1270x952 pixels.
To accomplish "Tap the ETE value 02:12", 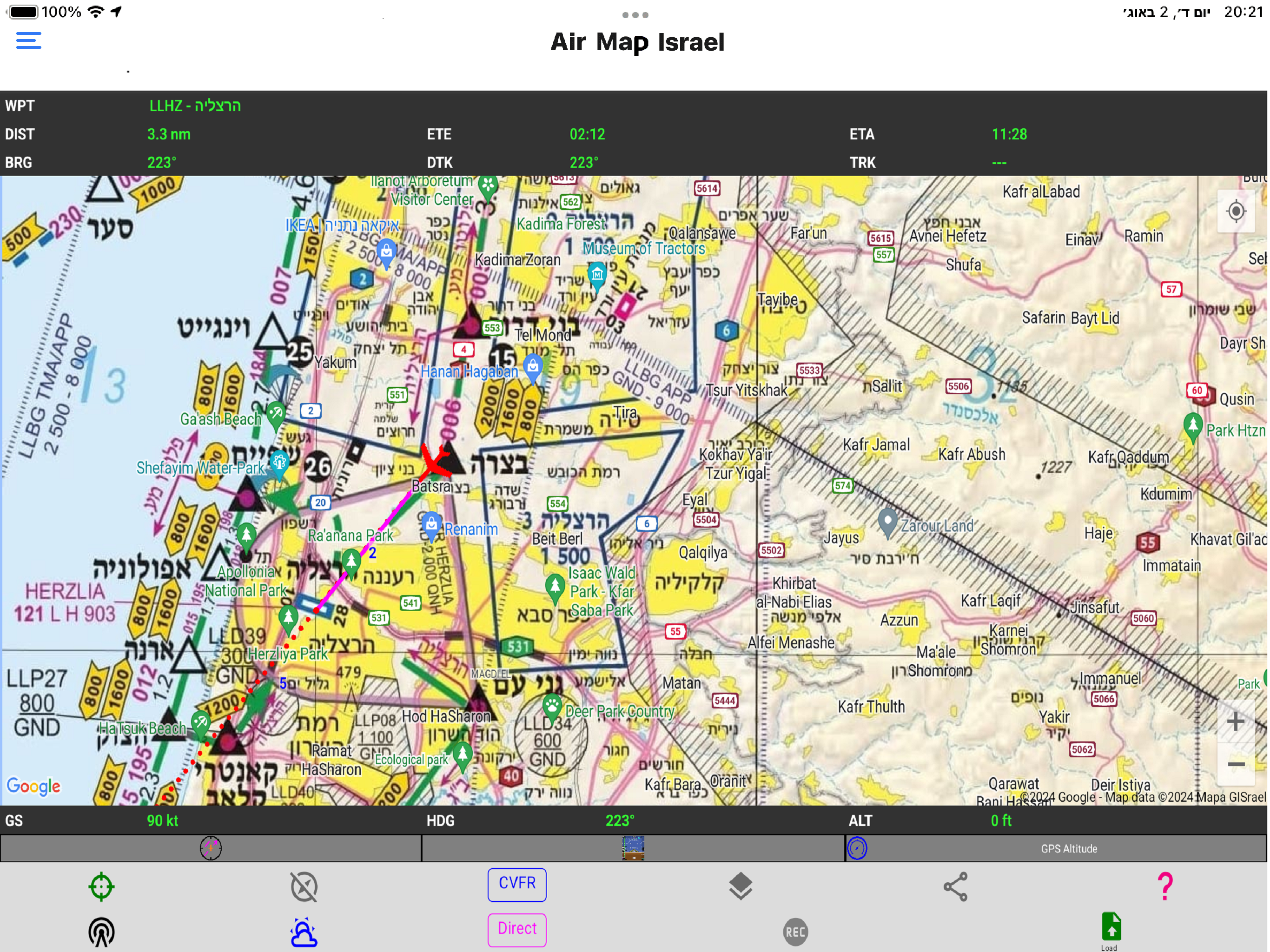I will click(x=587, y=134).
